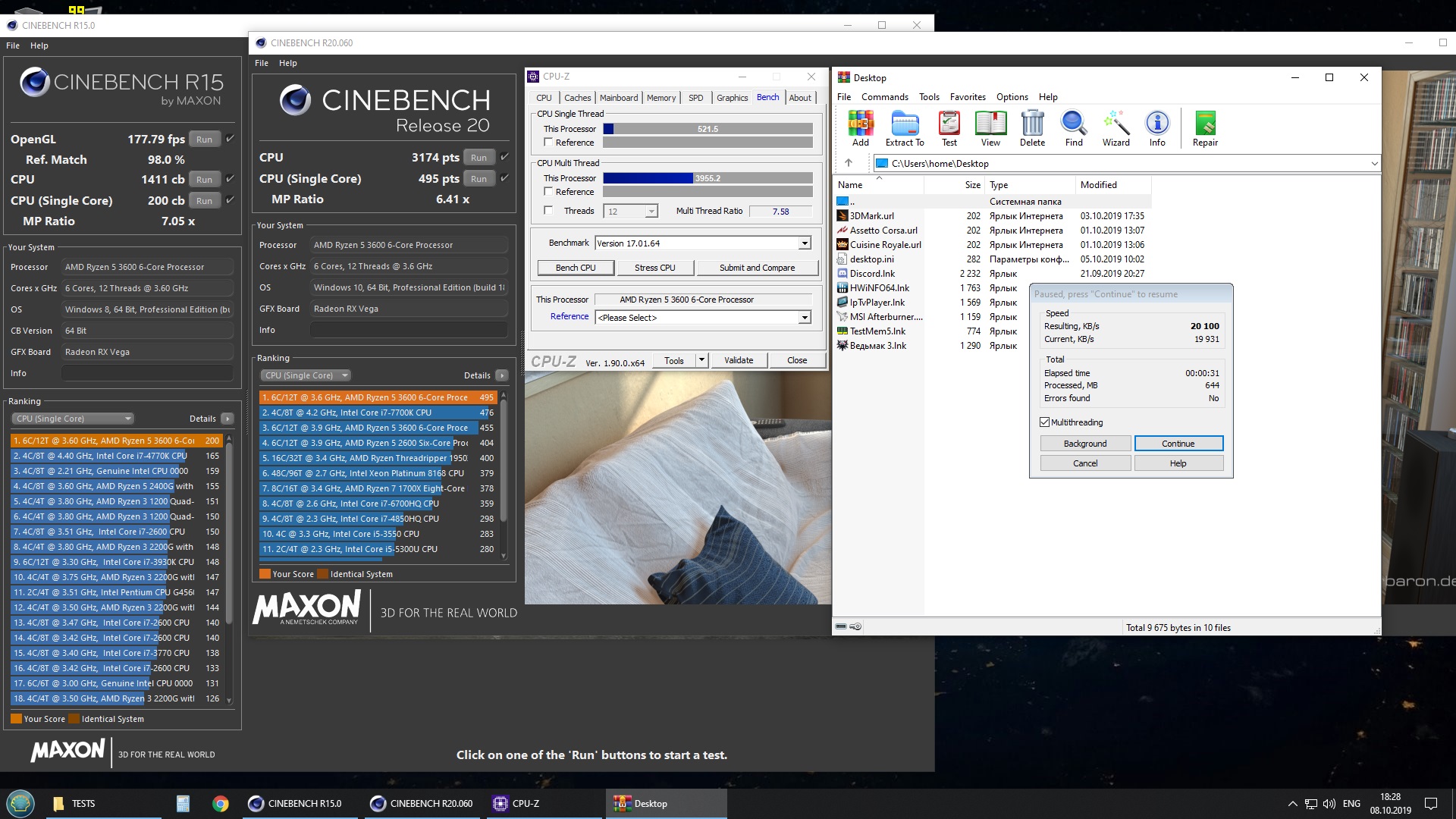Click the WinRAR path address field

(x=1122, y=164)
